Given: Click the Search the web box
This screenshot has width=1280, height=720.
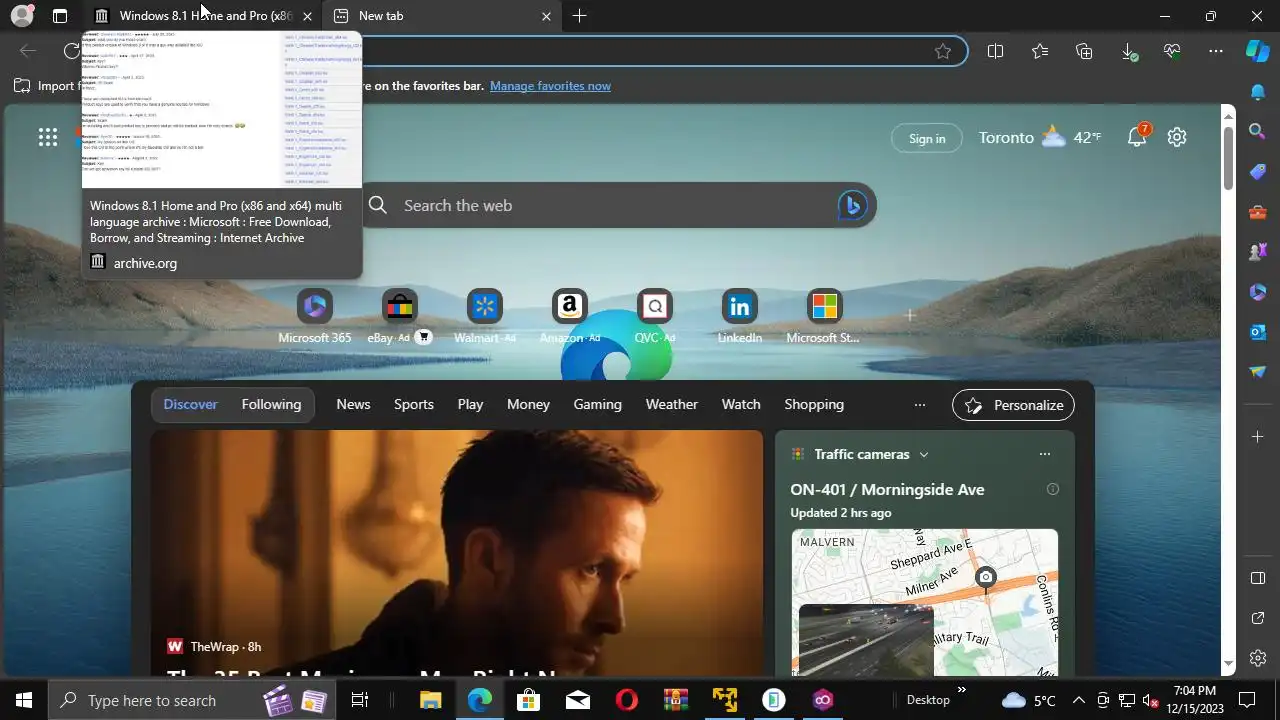Looking at the screenshot, I should (x=617, y=205).
